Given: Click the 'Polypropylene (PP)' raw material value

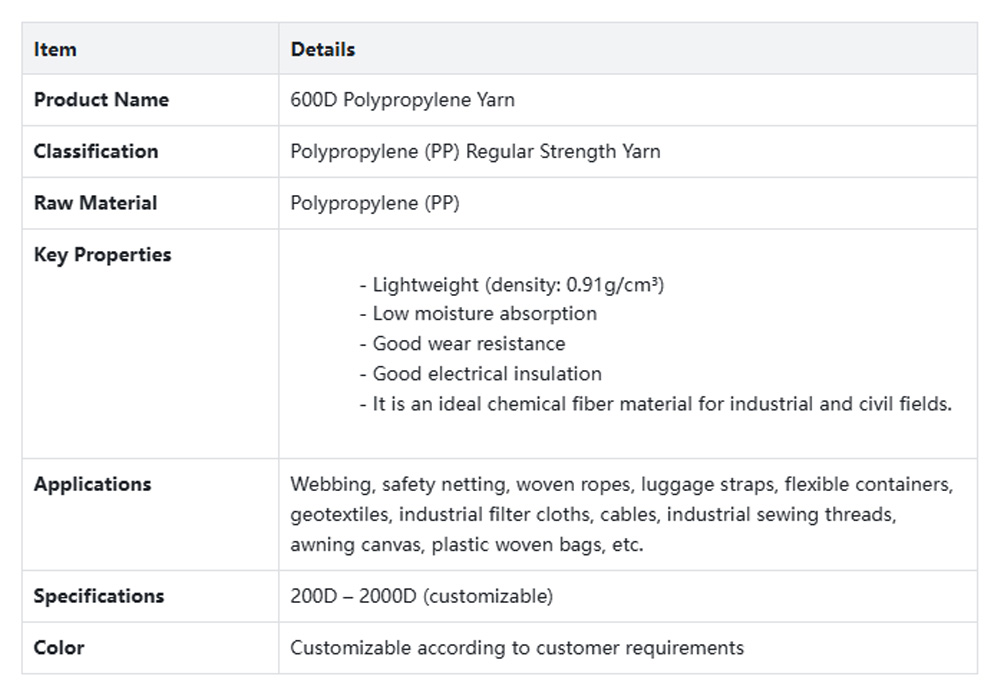Looking at the screenshot, I should point(375,203).
